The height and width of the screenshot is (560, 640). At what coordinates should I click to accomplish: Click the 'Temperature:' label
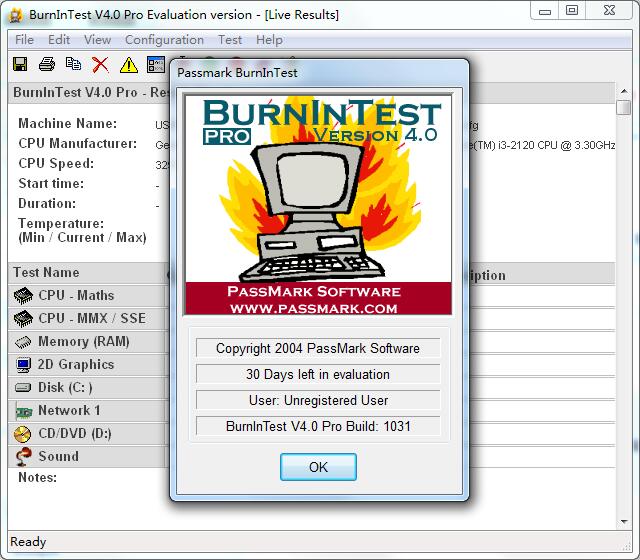click(61, 224)
